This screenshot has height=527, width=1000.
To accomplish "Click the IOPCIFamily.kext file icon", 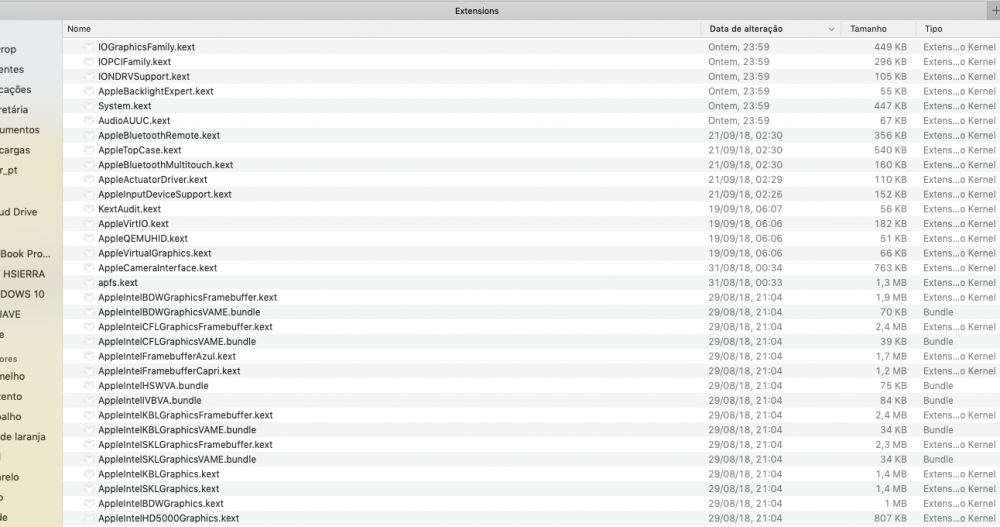I will coord(89,61).
